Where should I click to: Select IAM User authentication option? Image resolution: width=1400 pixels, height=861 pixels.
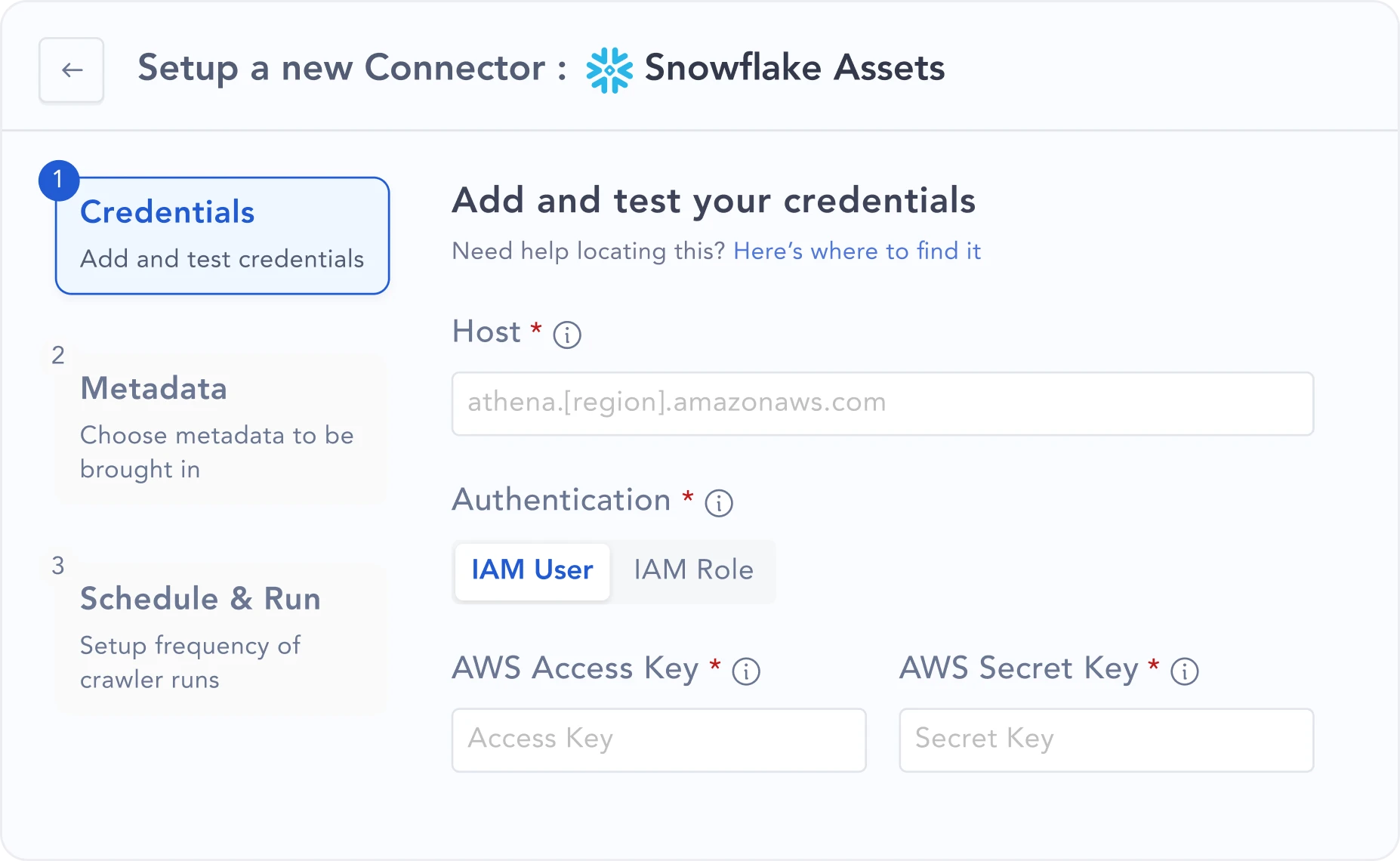click(532, 570)
